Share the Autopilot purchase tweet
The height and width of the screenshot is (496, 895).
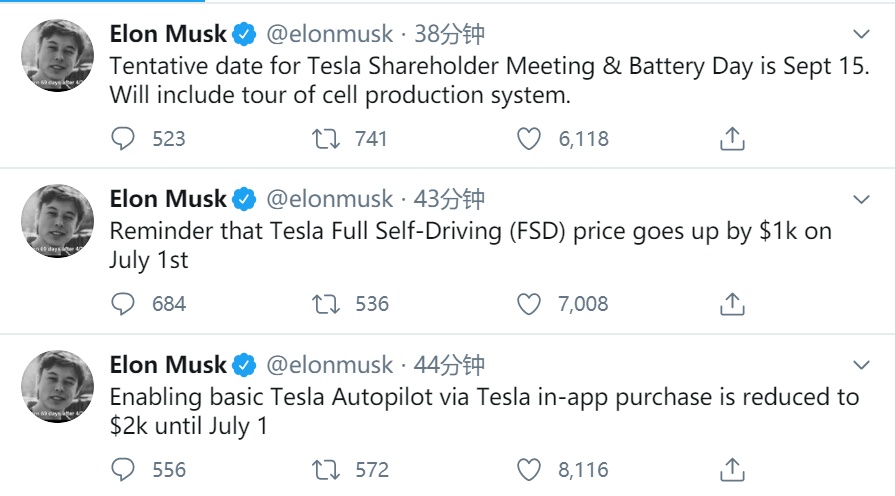pos(733,468)
